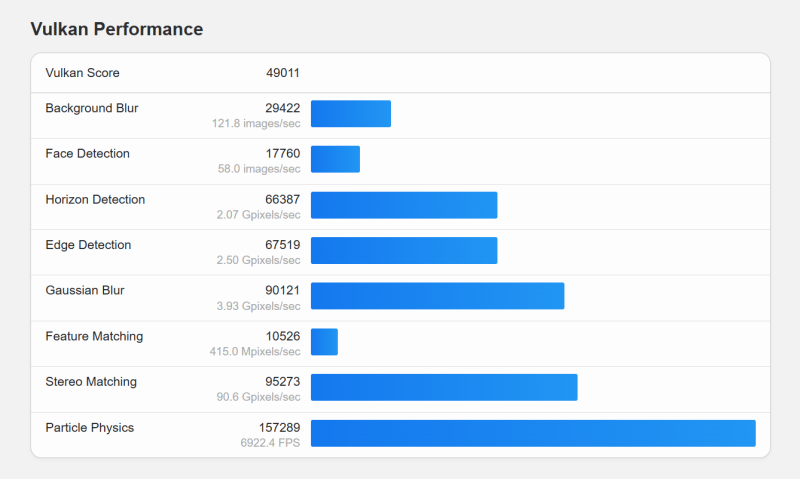The height and width of the screenshot is (479, 800).
Task: Select the Vulkan Score value 49011
Action: point(283,73)
